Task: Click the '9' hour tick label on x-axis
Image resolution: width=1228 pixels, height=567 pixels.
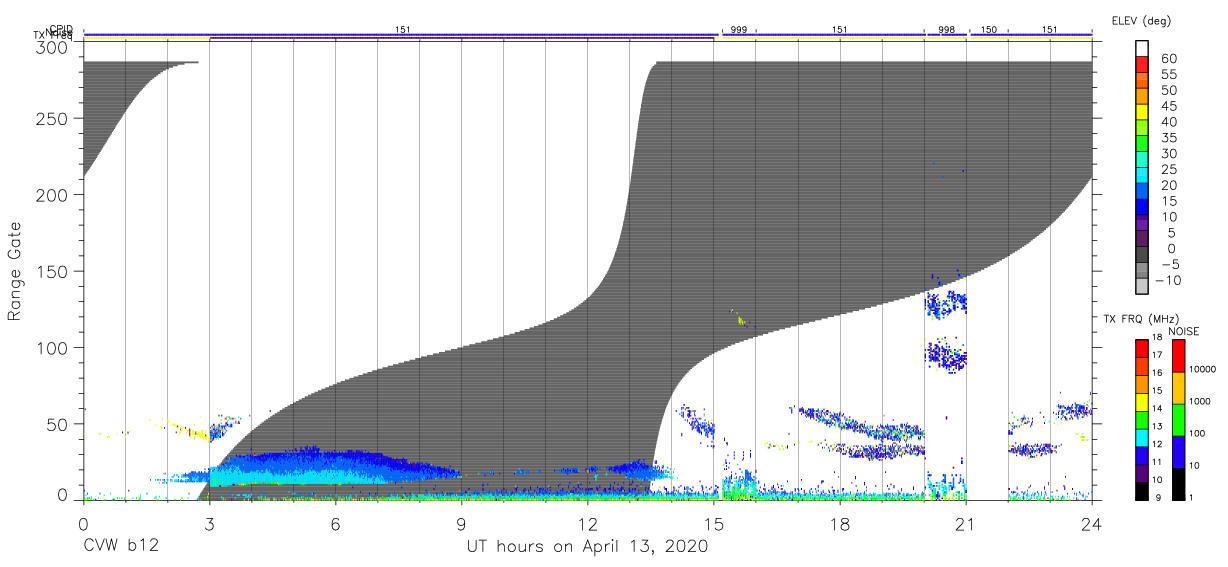Action: 461,524
